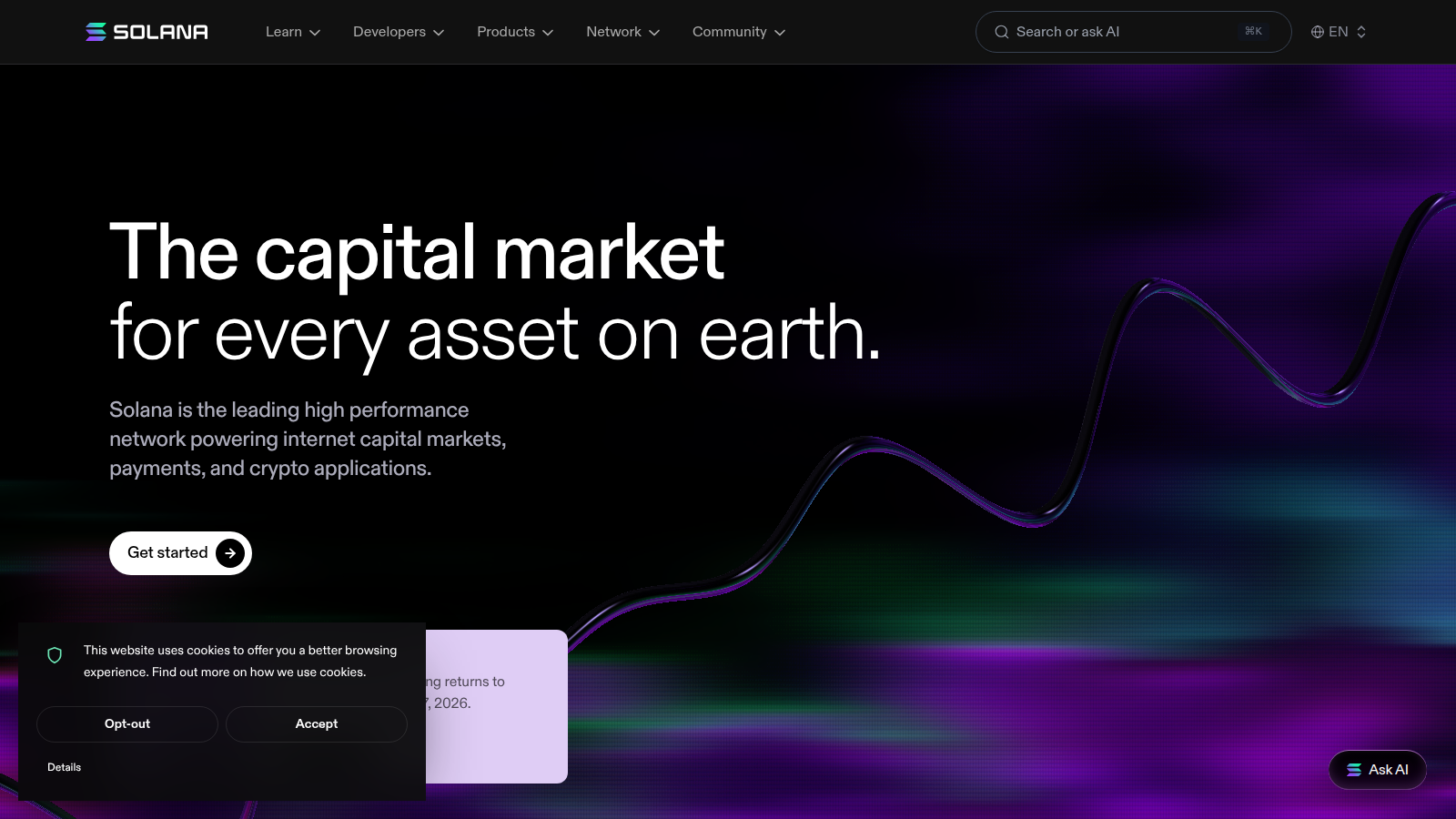Opt out of cookies

pyautogui.click(x=127, y=724)
